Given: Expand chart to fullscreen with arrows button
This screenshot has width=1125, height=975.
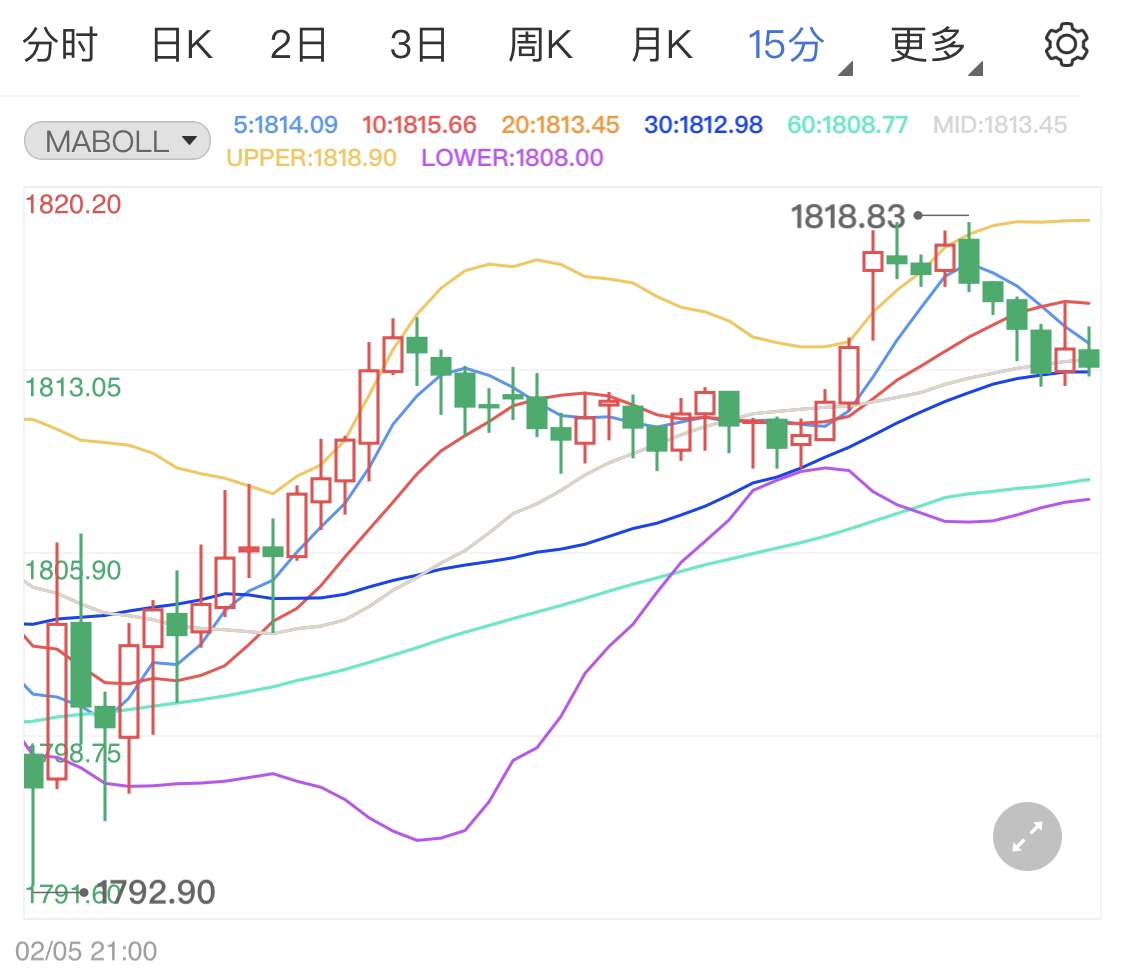Looking at the screenshot, I should tap(1027, 837).
